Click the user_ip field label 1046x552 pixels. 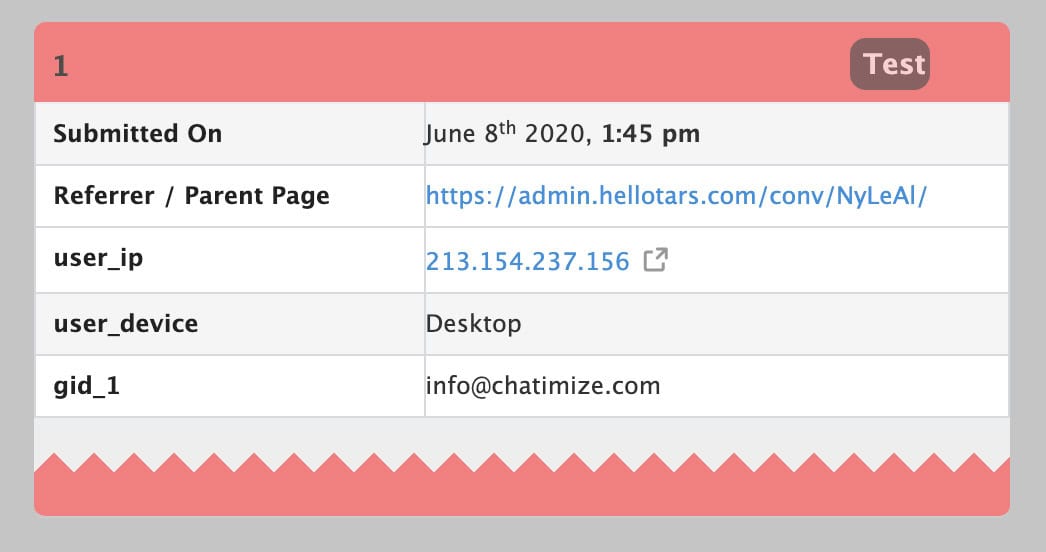coord(98,258)
